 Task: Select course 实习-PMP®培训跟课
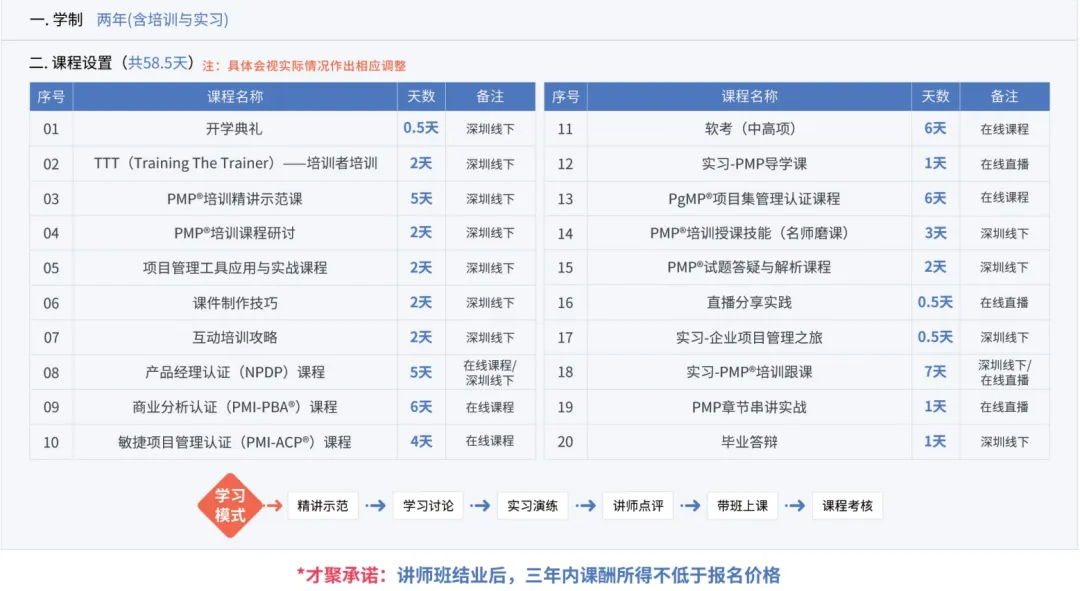[x=749, y=372]
